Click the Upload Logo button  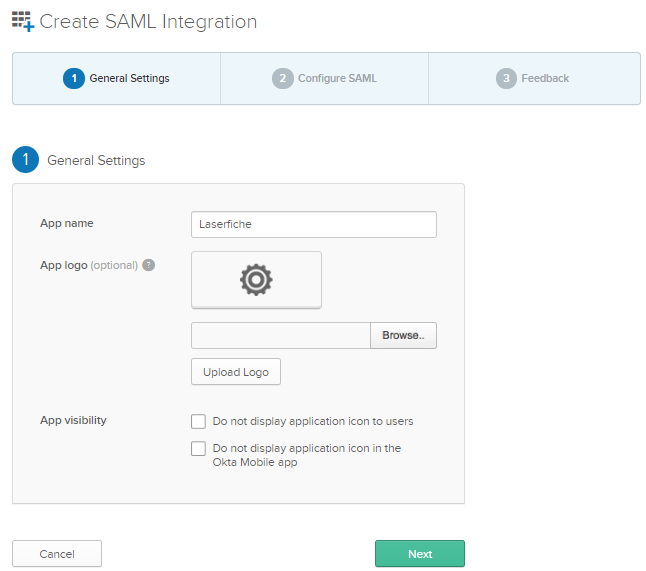(236, 372)
